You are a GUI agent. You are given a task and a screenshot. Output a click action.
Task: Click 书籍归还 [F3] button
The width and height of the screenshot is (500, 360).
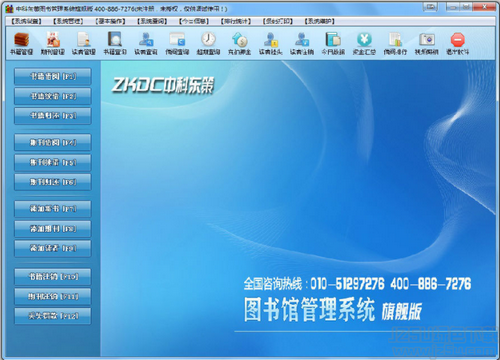click(53, 116)
